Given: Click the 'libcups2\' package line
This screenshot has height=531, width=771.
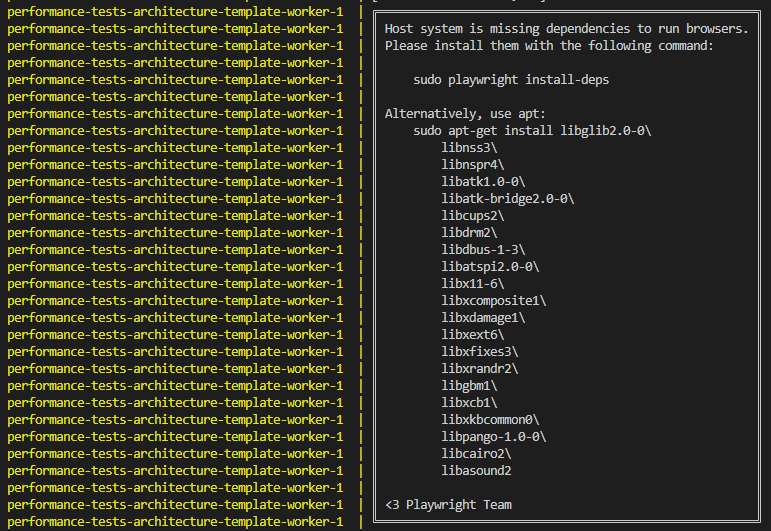Looking at the screenshot, I should click(473, 216).
